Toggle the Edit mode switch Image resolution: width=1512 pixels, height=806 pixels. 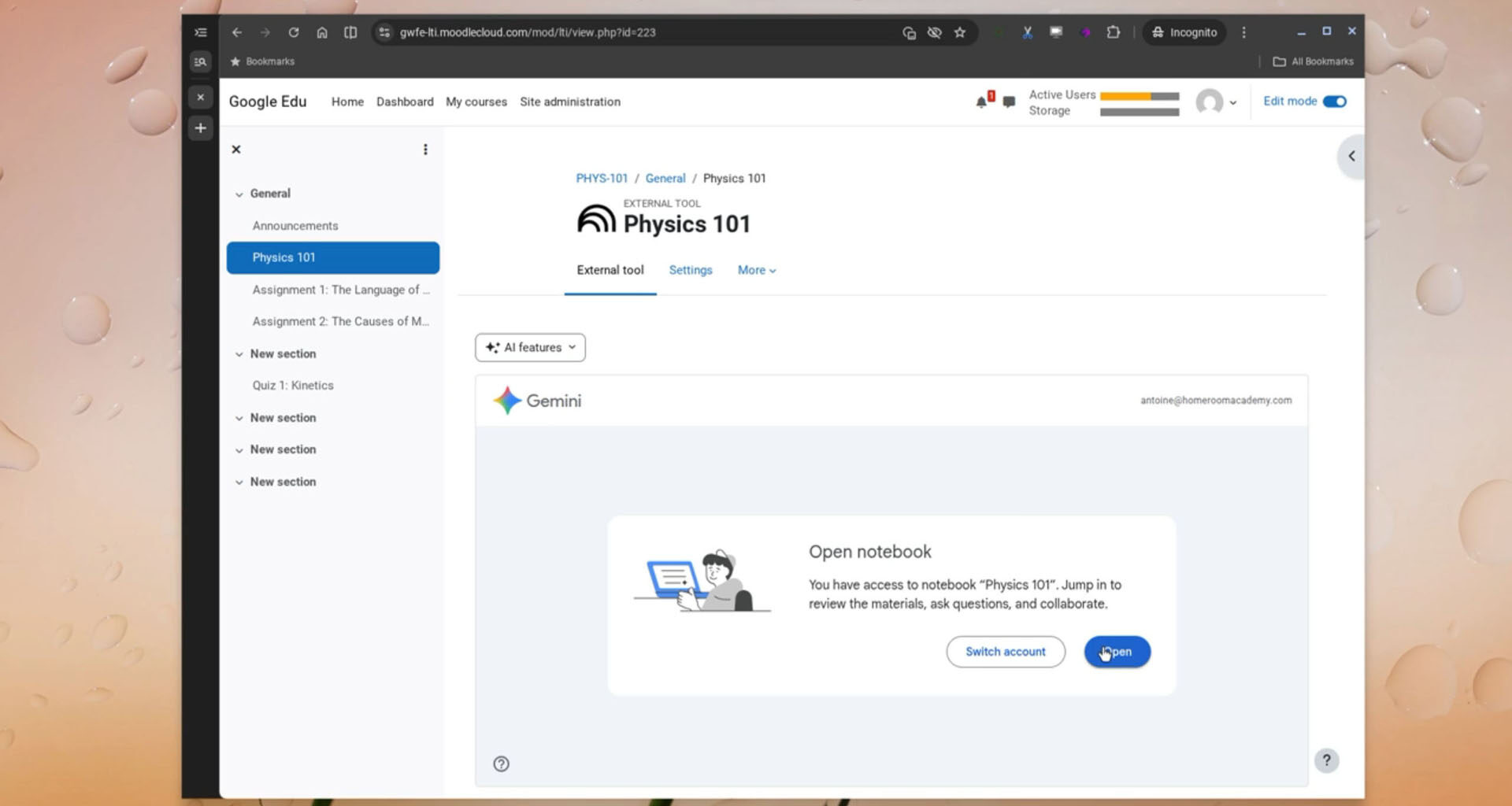tap(1335, 101)
